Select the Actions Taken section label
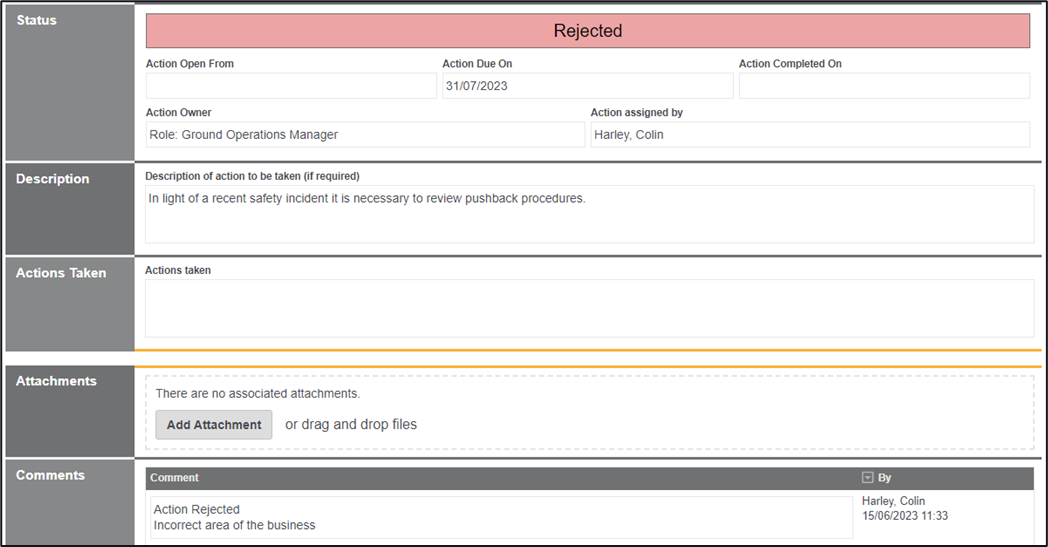Image resolution: width=1048 pixels, height=547 pixels. click(61, 273)
